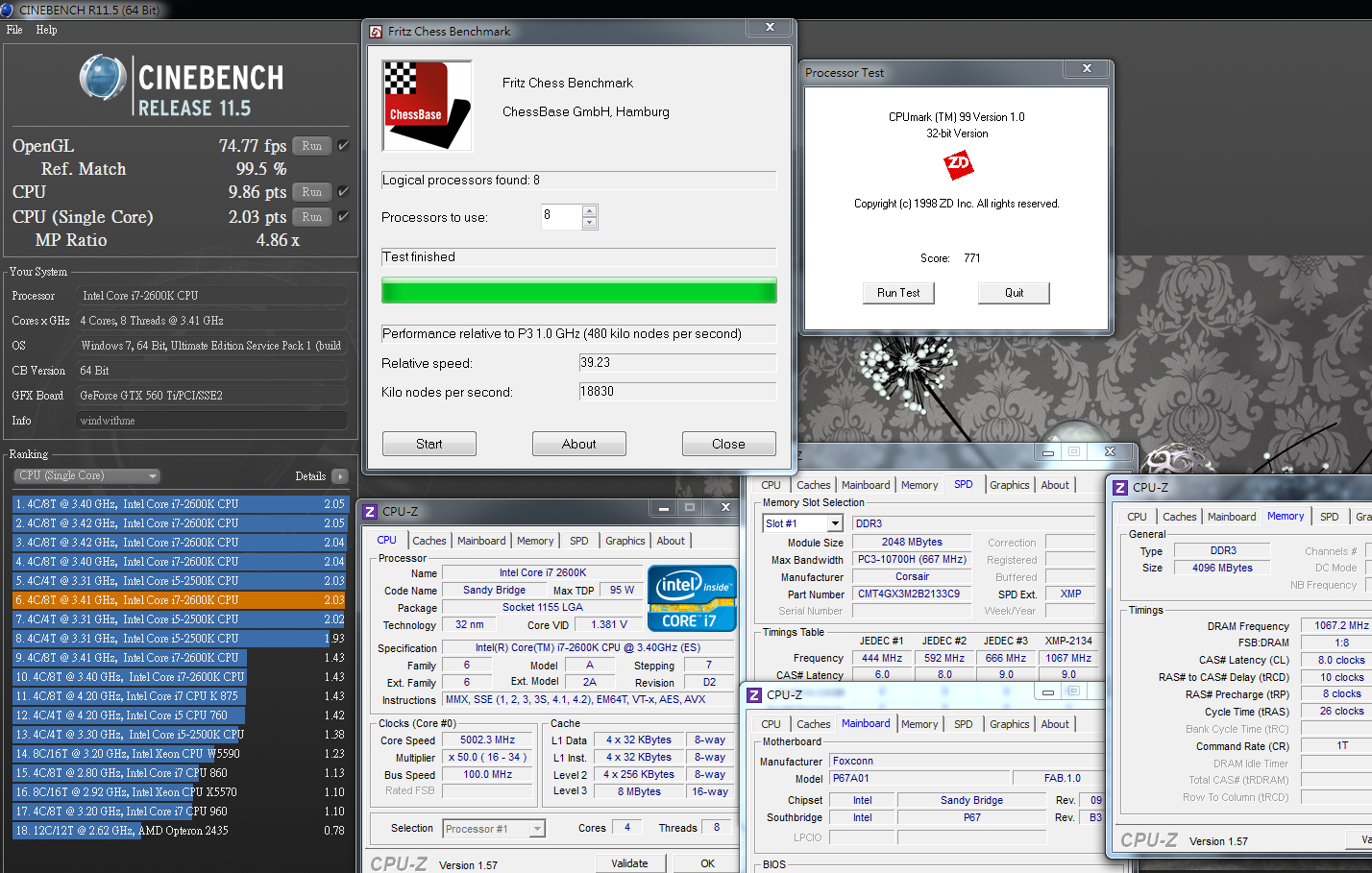Select the active SPD tab in the Memory Slot Selection window
This screenshot has height=873, width=1372.
[x=964, y=485]
